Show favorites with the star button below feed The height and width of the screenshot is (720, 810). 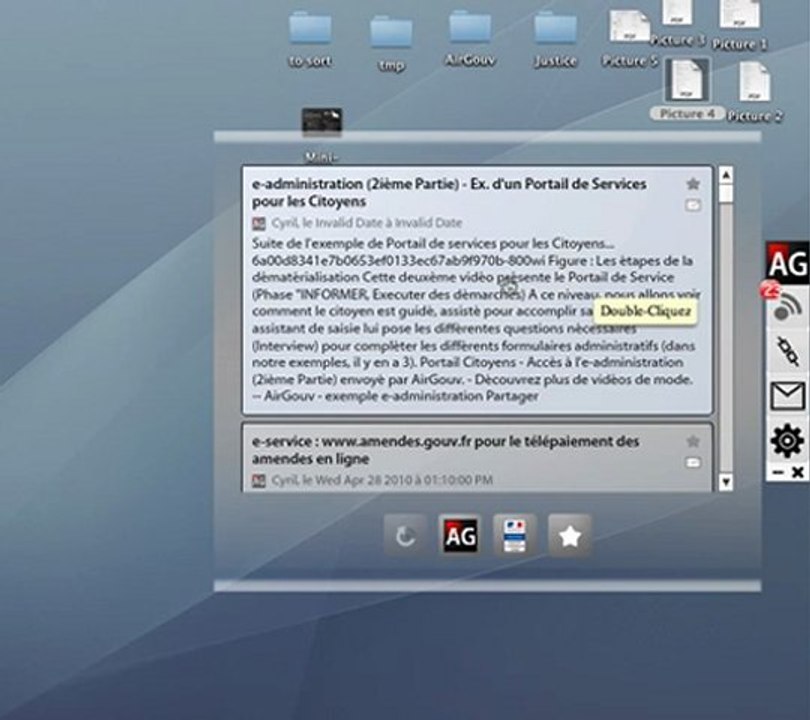click(x=569, y=536)
